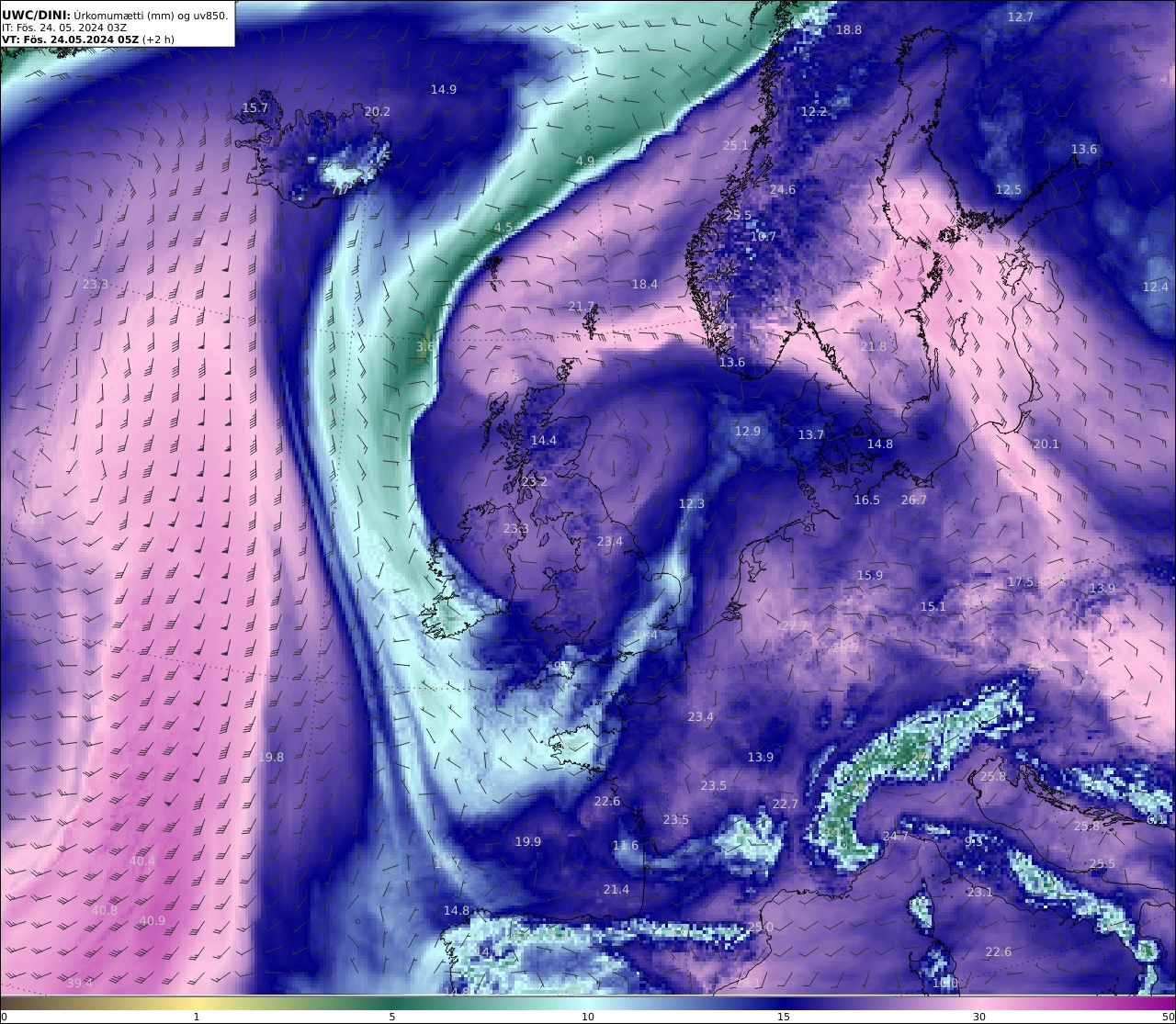Select the 20.1 value over the Baltics
Viewport: 1176px width, 1024px height.
coord(1046,444)
